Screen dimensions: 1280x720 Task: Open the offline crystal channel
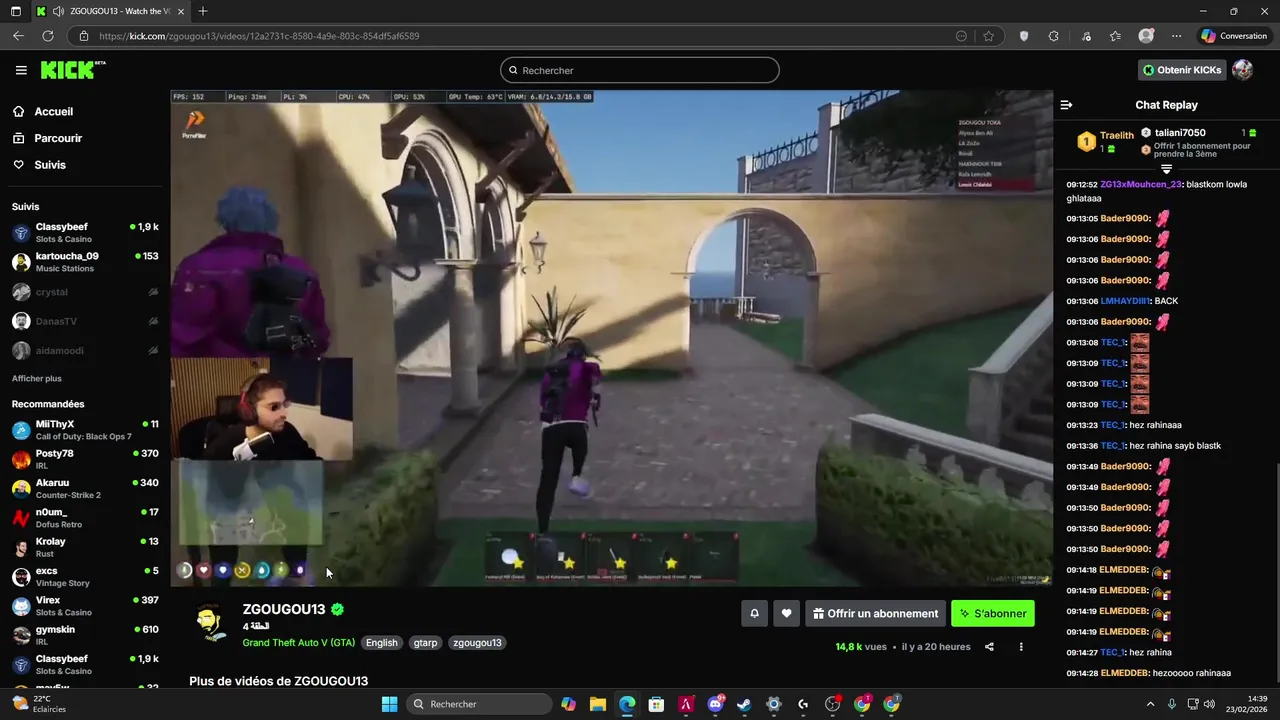(85, 292)
